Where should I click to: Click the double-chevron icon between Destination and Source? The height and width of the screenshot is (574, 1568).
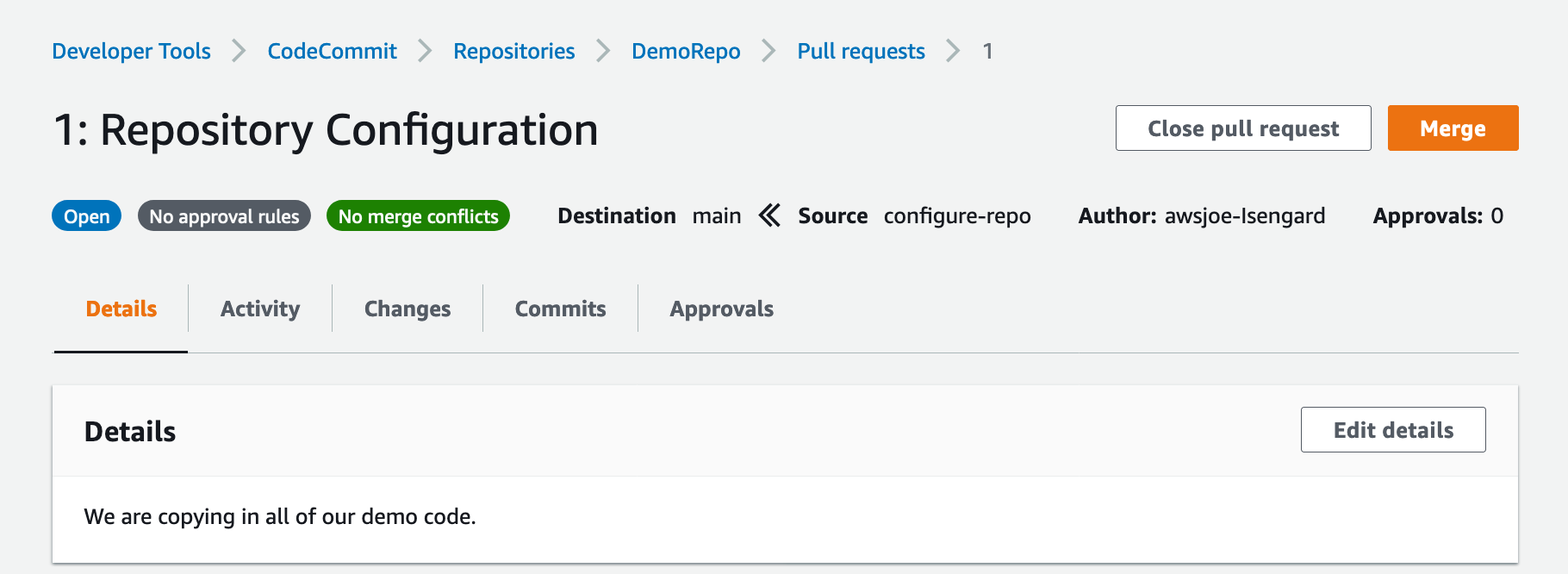point(769,215)
